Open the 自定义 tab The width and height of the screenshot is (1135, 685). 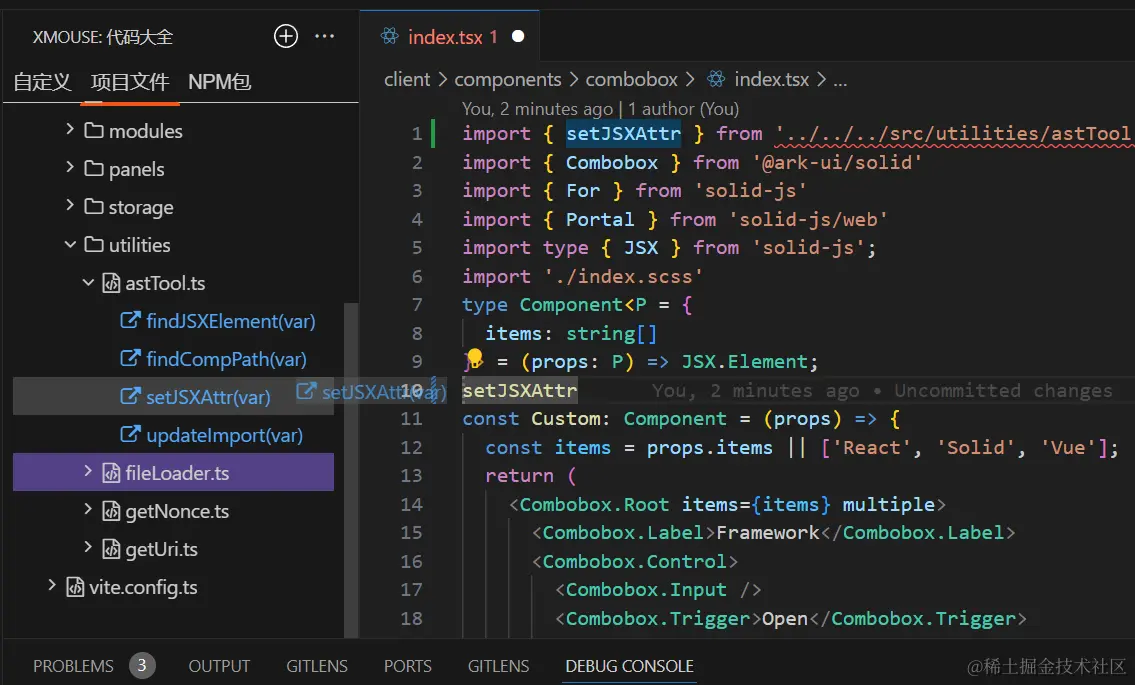42,82
